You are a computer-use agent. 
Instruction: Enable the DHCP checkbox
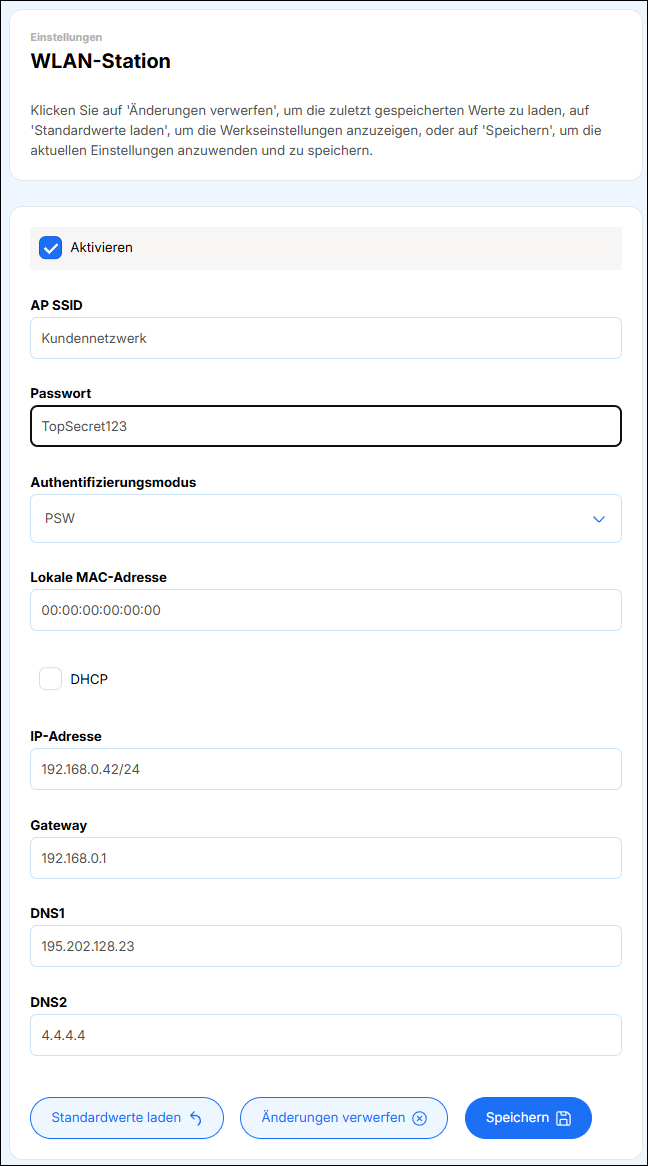(51, 679)
